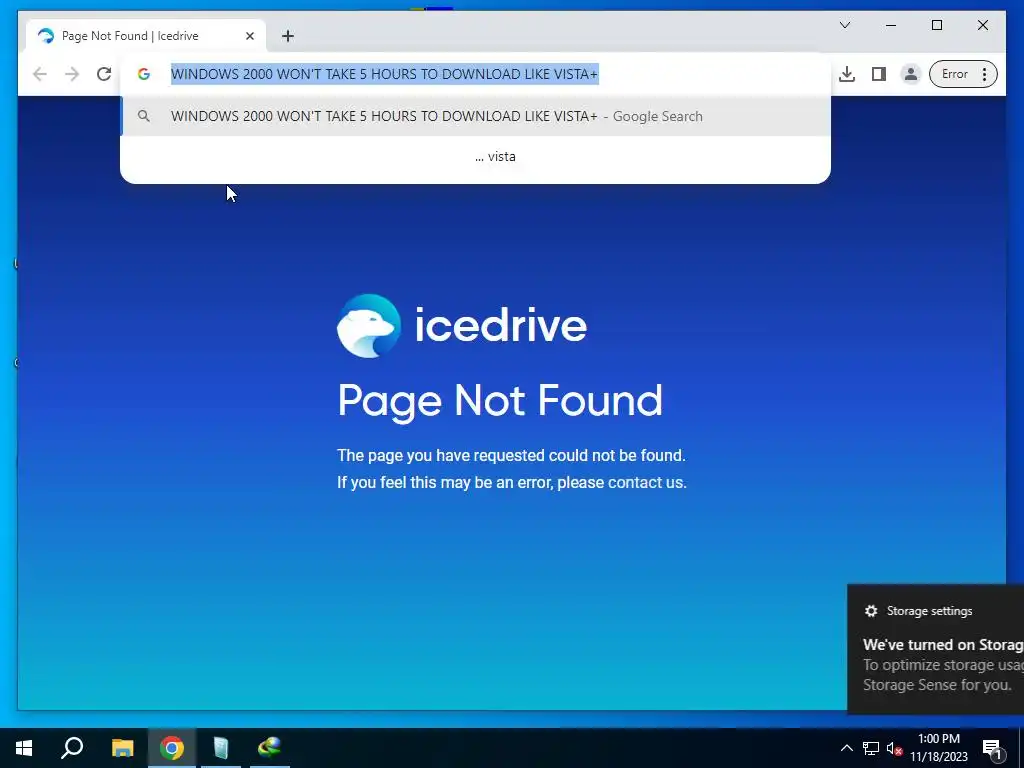This screenshot has width=1024, height=768.
Task: Show hidden system tray icons
Action: [x=846, y=748]
